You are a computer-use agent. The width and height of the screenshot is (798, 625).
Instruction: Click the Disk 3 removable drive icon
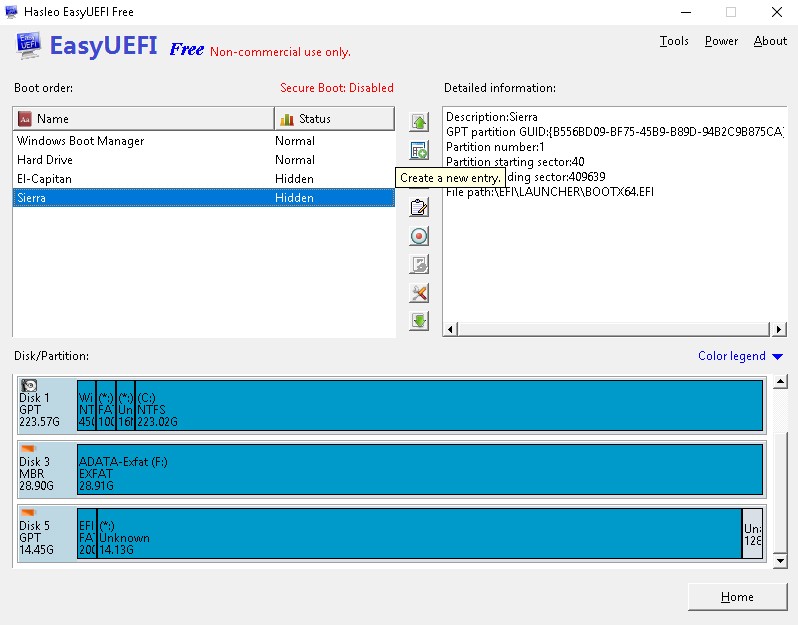point(28,448)
